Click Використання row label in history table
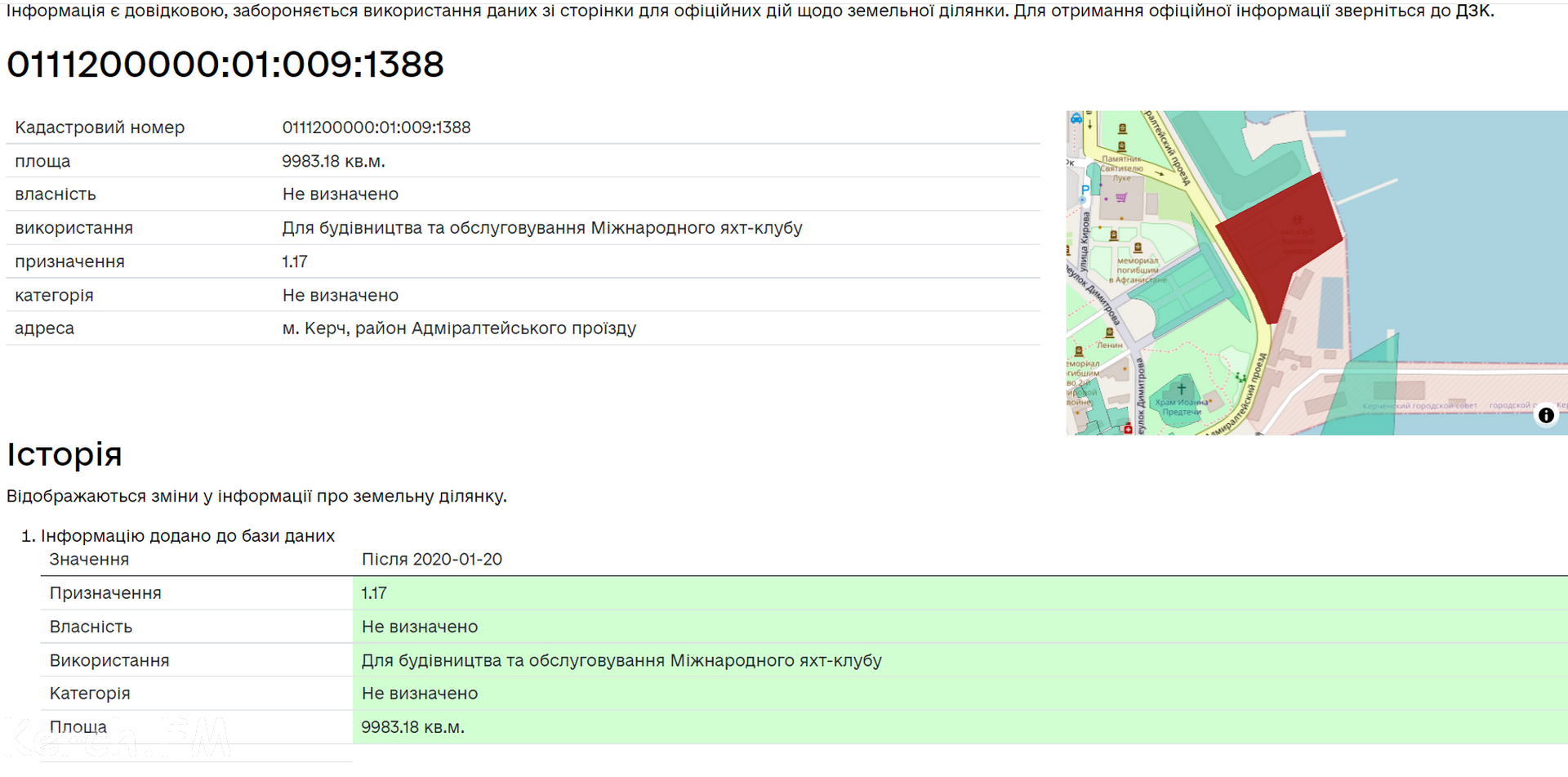Image resolution: width=1568 pixels, height=777 pixels. click(109, 660)
